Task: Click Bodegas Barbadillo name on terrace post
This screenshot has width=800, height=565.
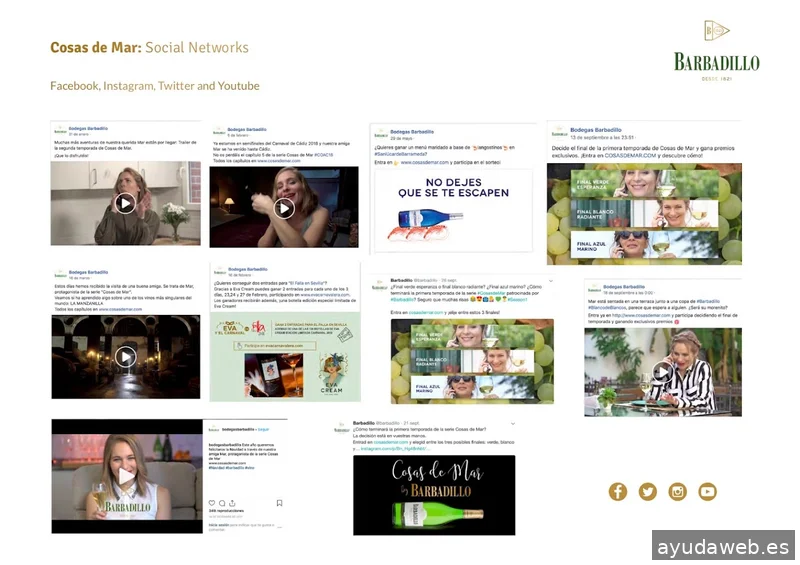Action: [623, 287]
